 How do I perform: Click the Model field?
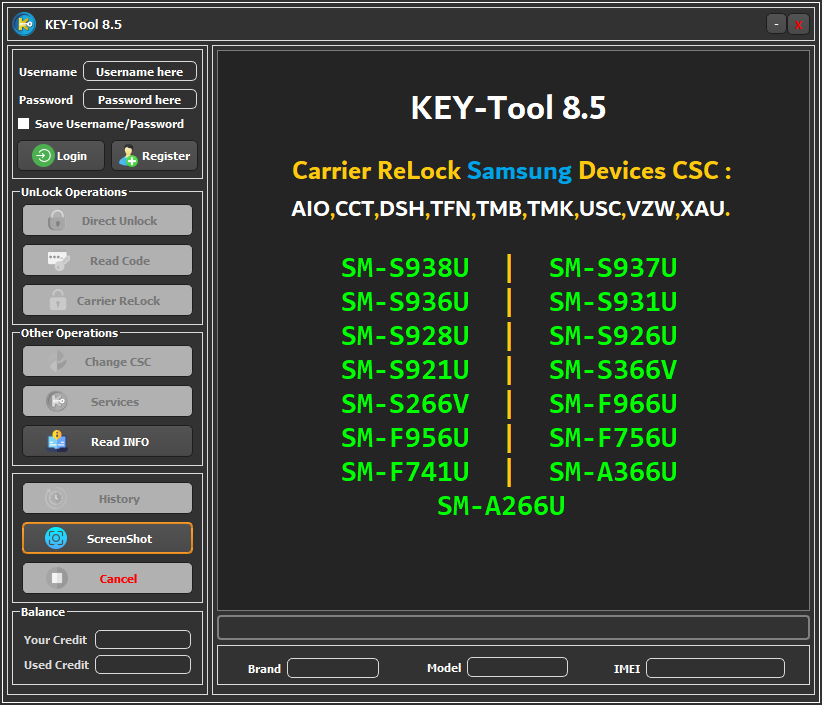click(517, 667)
